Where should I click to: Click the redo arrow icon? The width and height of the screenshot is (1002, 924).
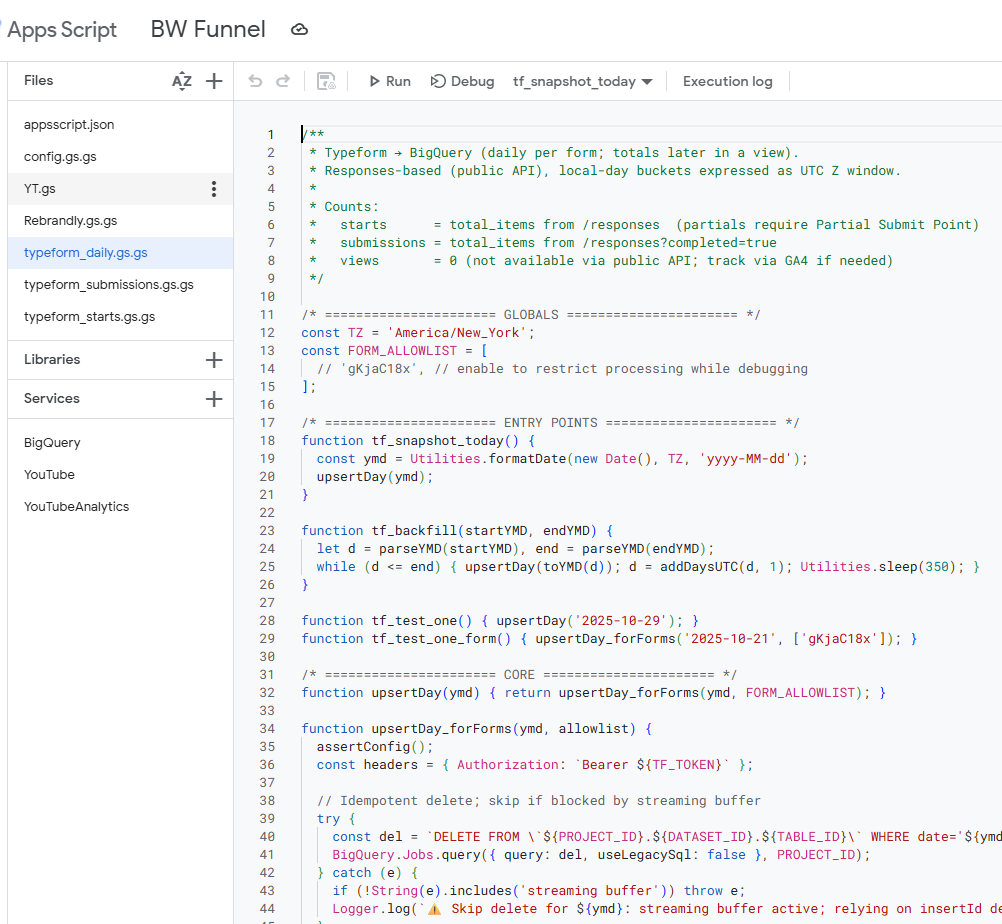283,81
